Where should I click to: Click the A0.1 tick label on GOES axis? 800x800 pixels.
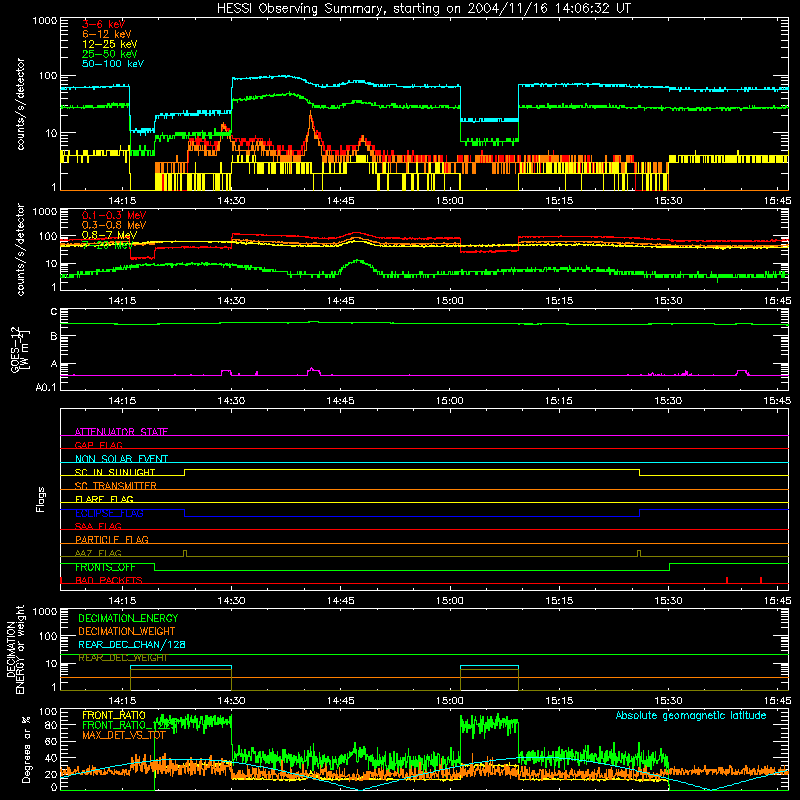click(x=45, y=387)
